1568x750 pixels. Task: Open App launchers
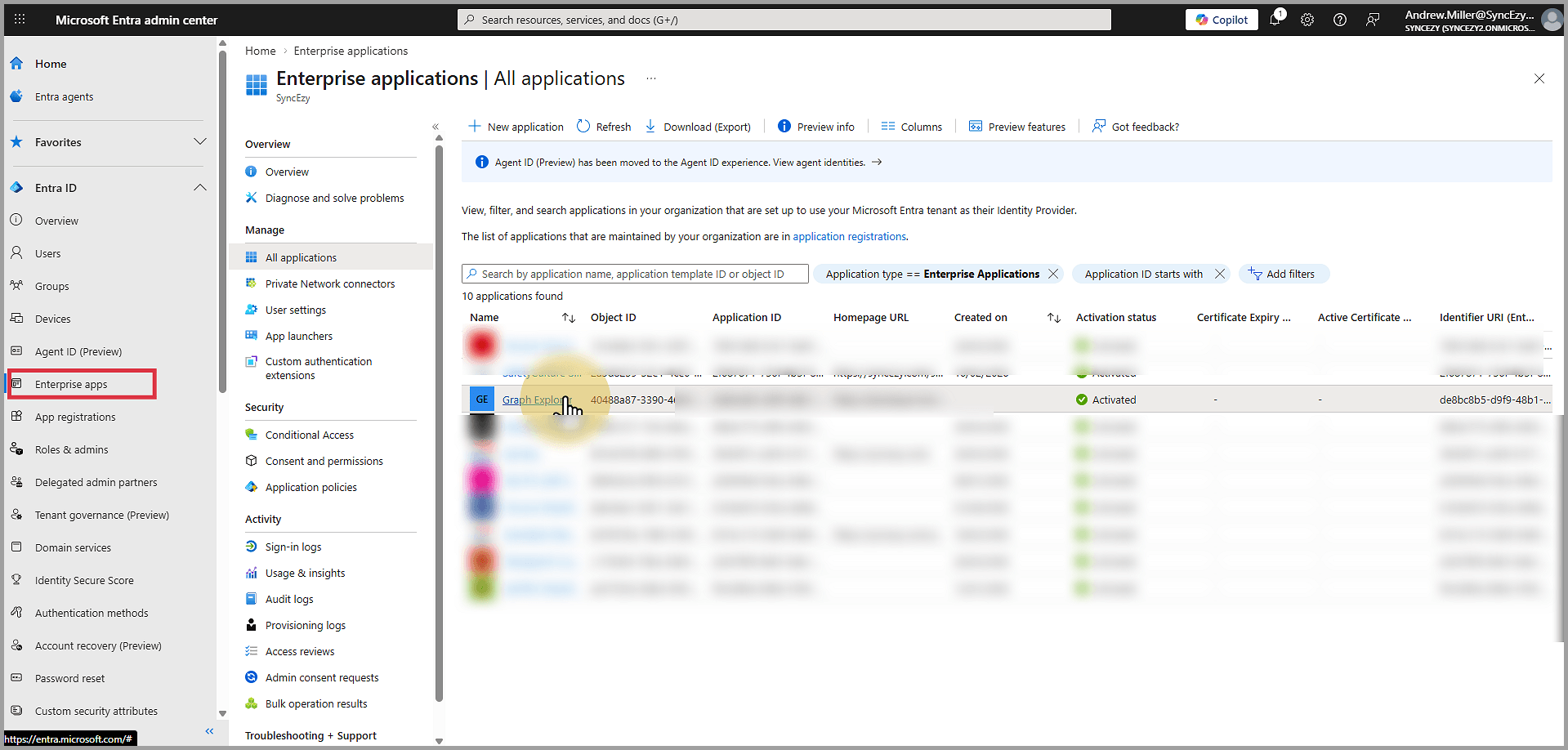[298, 336]
